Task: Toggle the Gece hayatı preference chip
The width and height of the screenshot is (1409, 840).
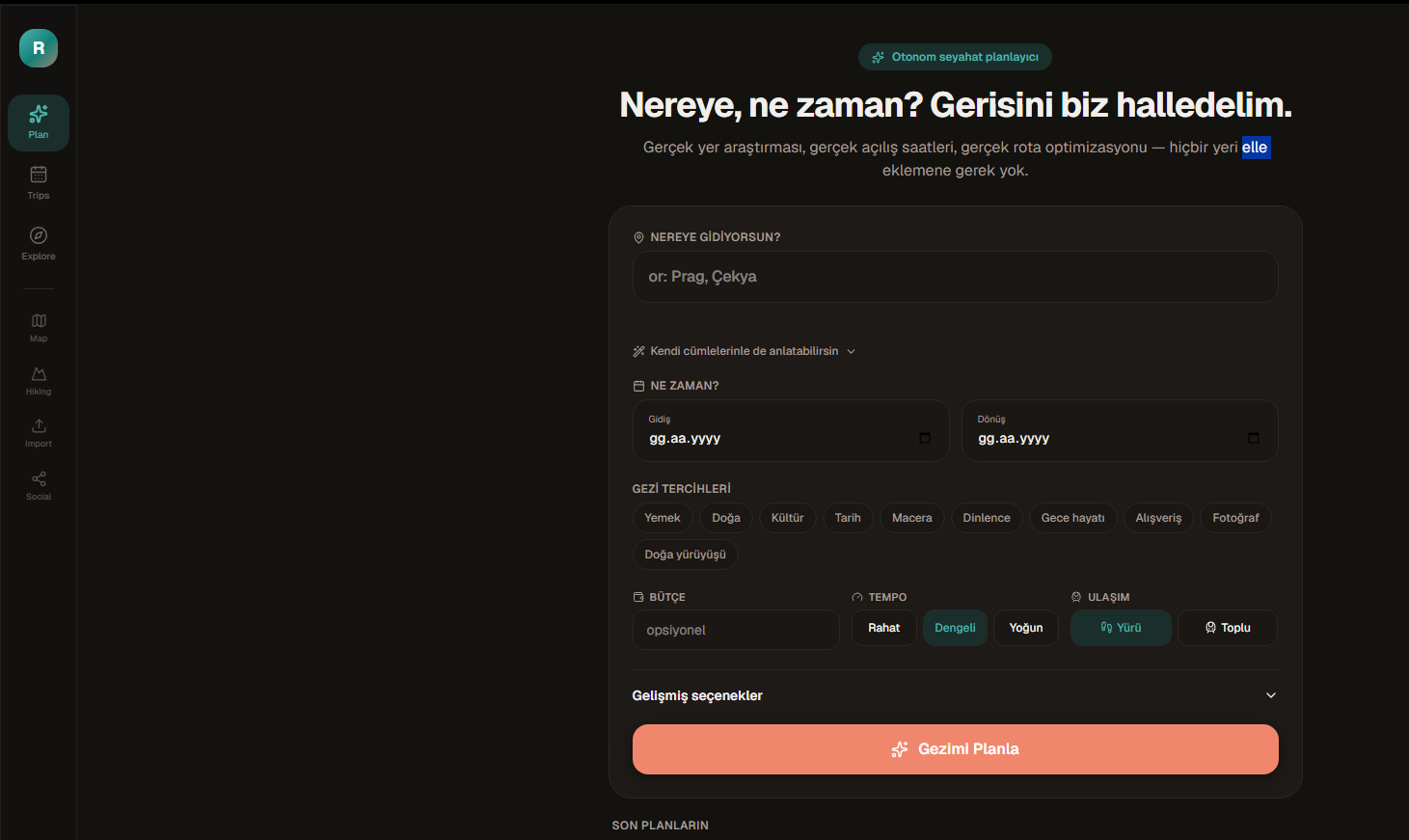Action: (x=1073, y=518)
